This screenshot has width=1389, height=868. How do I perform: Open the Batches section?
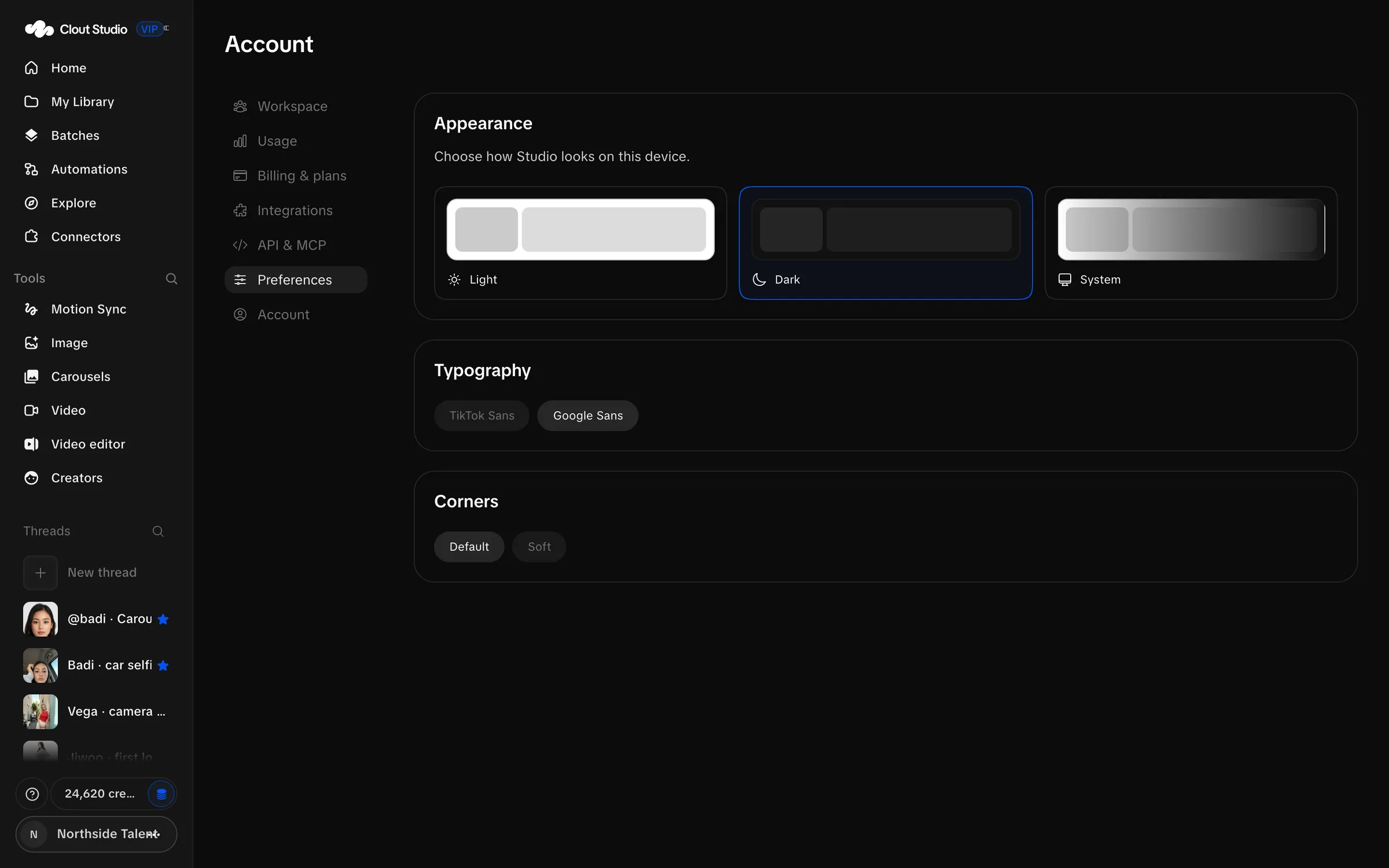point(96,135)
